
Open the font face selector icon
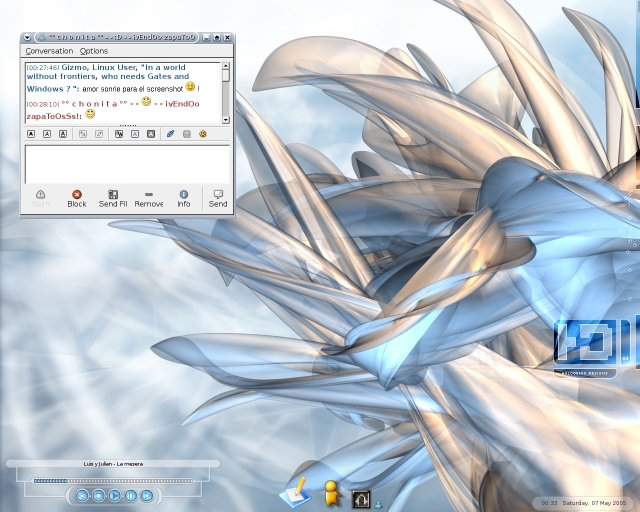[x=119, y=134]
